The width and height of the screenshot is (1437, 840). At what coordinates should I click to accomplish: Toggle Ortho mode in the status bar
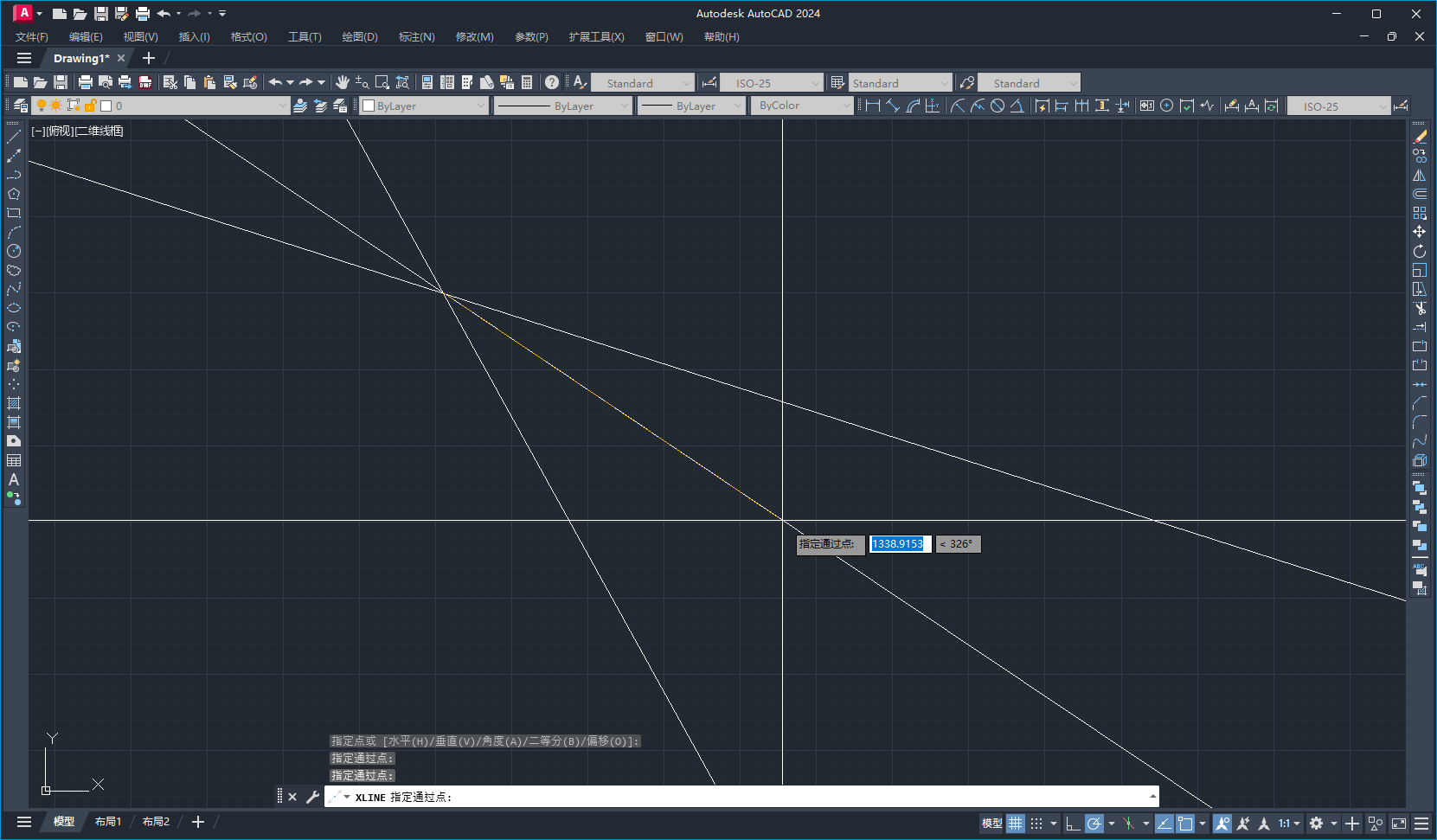1073,824
